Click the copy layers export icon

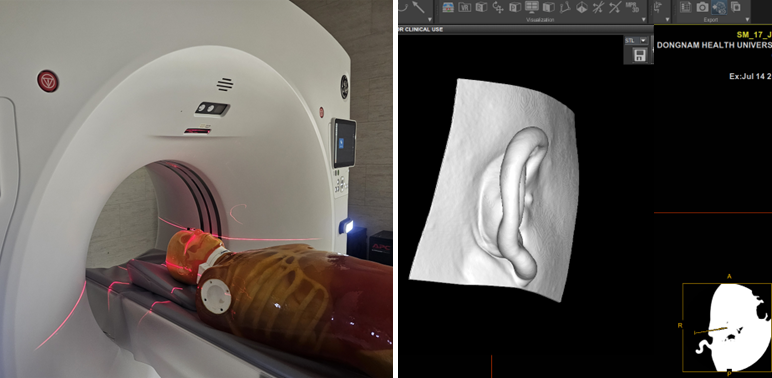point(736,7)
